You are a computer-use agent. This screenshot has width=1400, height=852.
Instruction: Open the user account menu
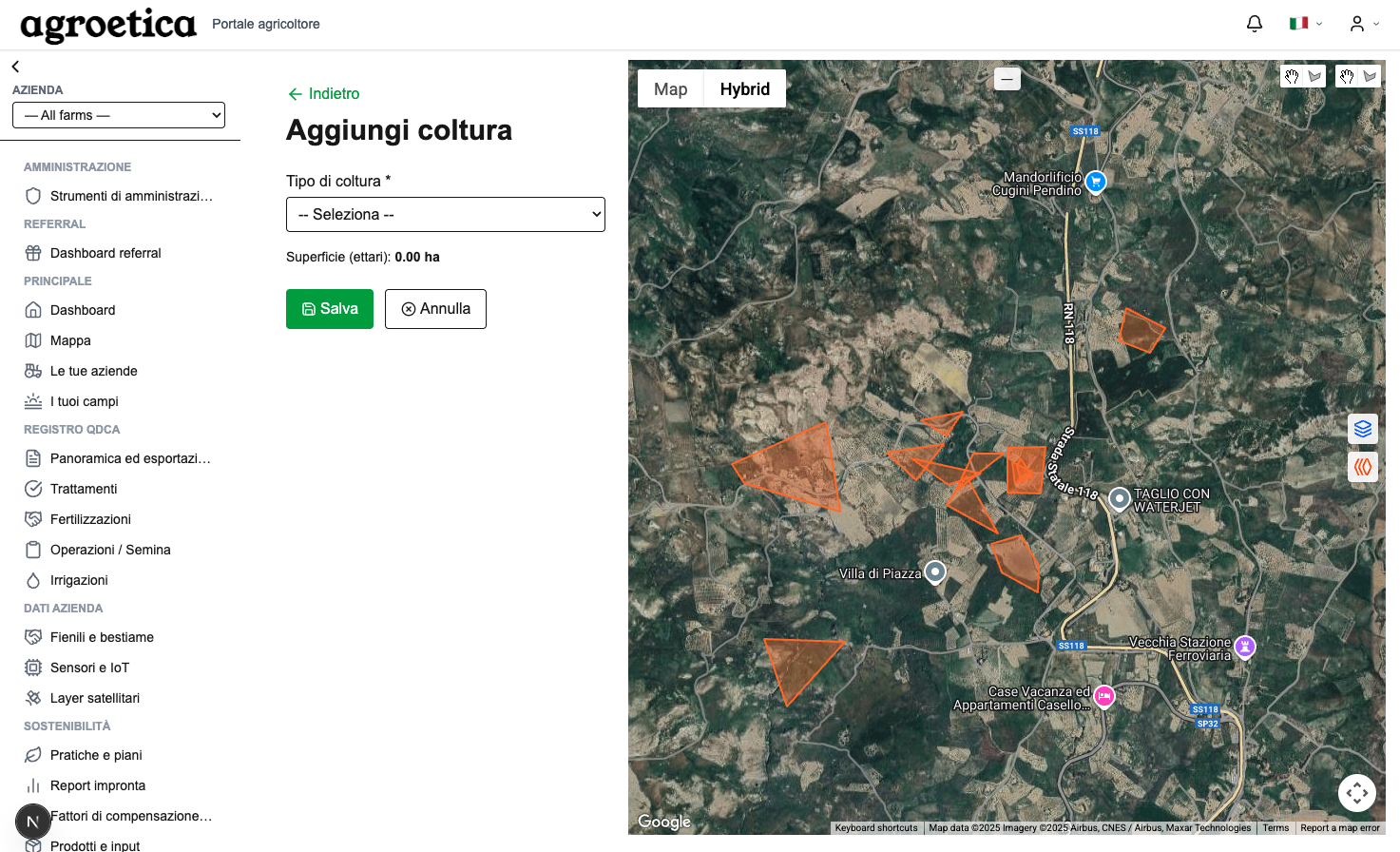(1363, 24)
